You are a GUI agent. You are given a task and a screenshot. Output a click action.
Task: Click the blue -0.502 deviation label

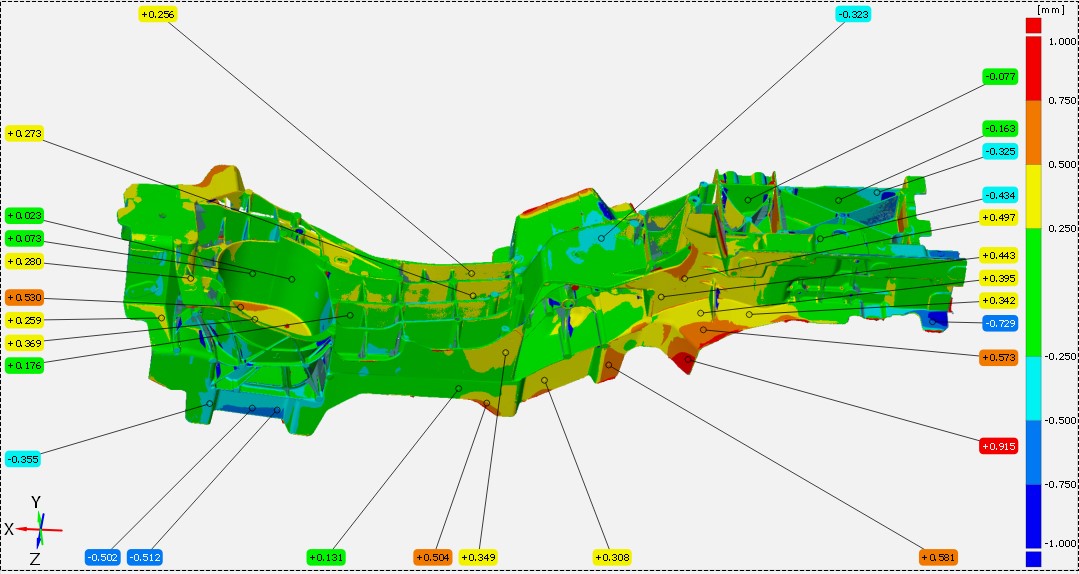[x=102, y=557]
